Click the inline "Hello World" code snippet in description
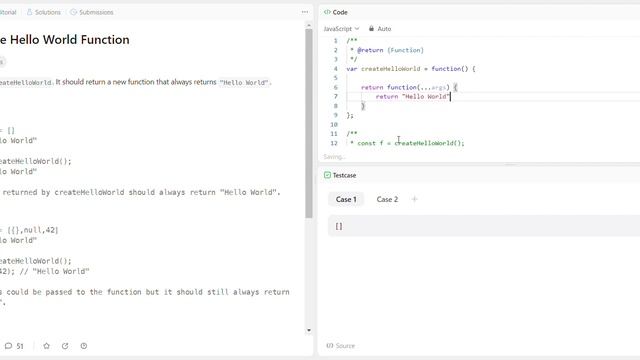The width and height of the screenshot is (640, 360). 244,82
